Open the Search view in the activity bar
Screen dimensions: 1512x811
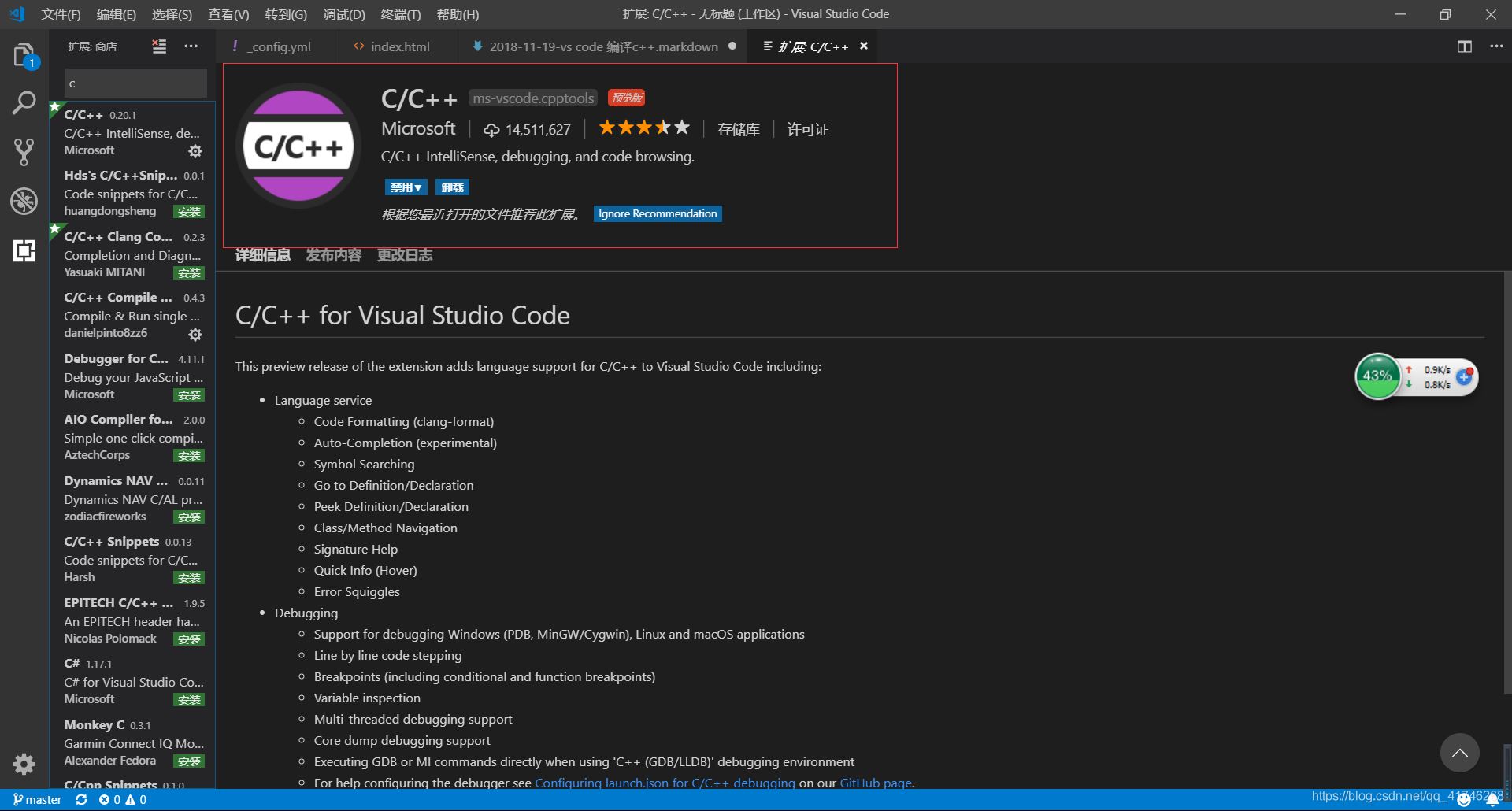click(24, 102)
